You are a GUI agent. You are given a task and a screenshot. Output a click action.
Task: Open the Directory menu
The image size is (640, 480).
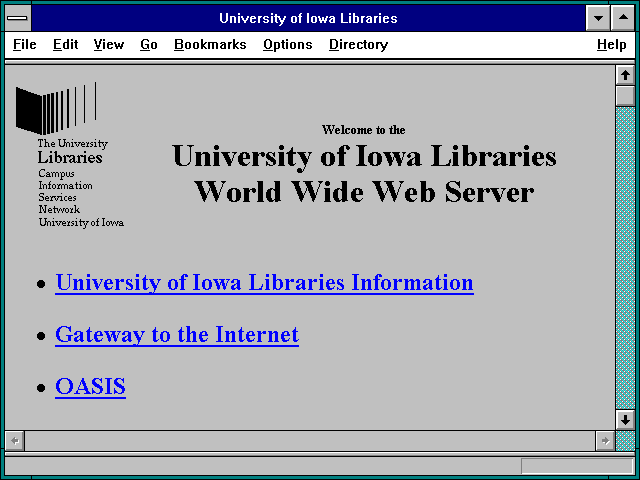[358, 44]
